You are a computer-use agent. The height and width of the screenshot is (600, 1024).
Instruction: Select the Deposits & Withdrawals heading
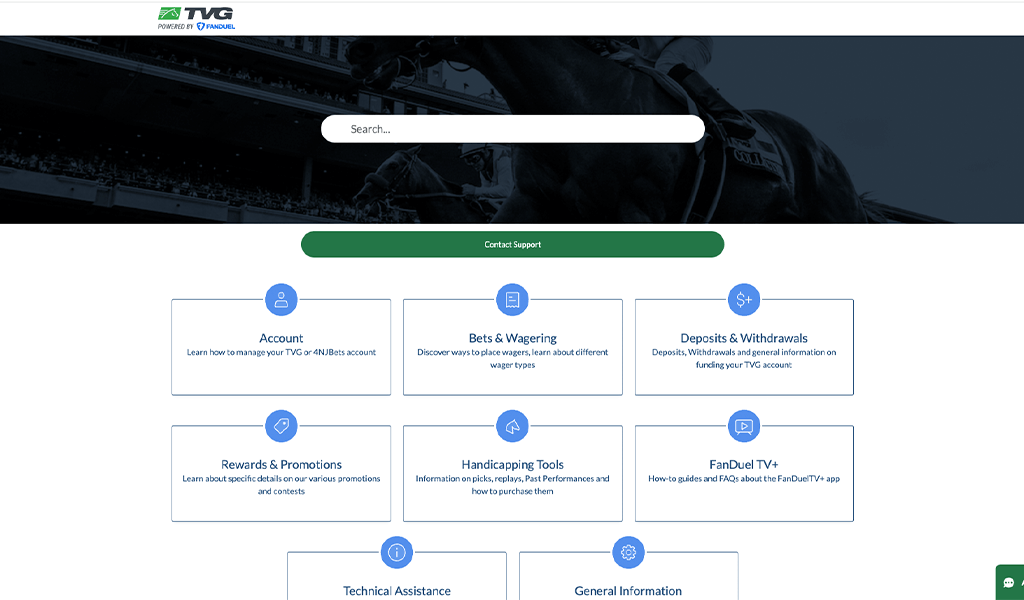pos(744,338)
